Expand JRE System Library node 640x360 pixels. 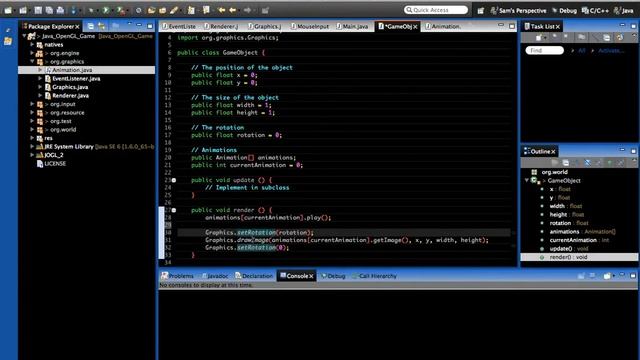(x=32, y=147)
